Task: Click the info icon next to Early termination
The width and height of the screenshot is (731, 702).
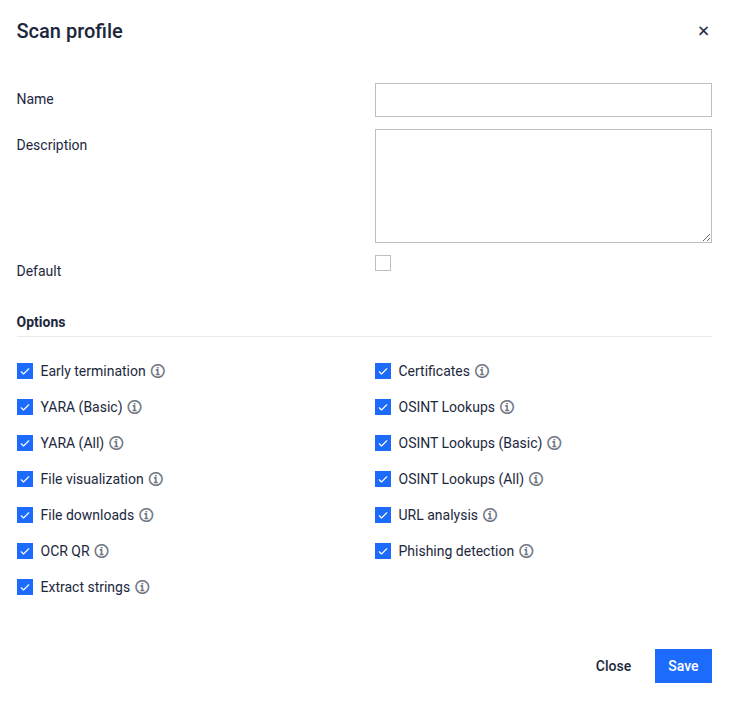Action: point(158,371)
